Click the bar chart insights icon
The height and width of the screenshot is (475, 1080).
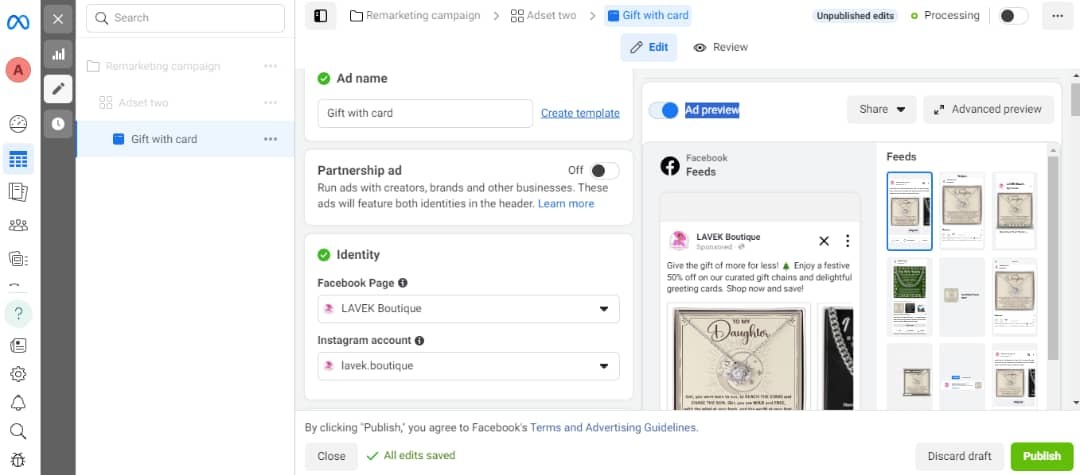[x=58, y=54]
